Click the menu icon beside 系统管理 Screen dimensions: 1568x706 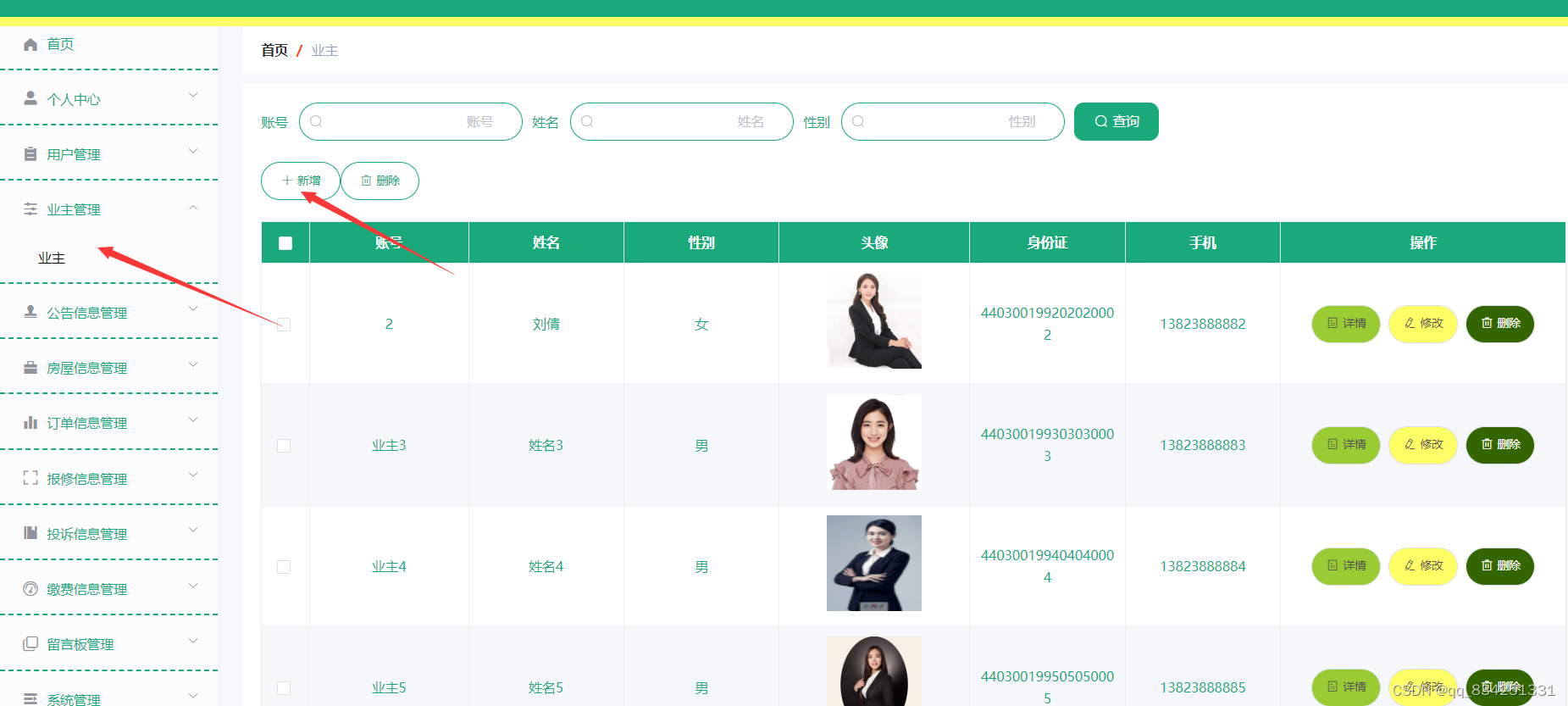click(x=30, y=698)
